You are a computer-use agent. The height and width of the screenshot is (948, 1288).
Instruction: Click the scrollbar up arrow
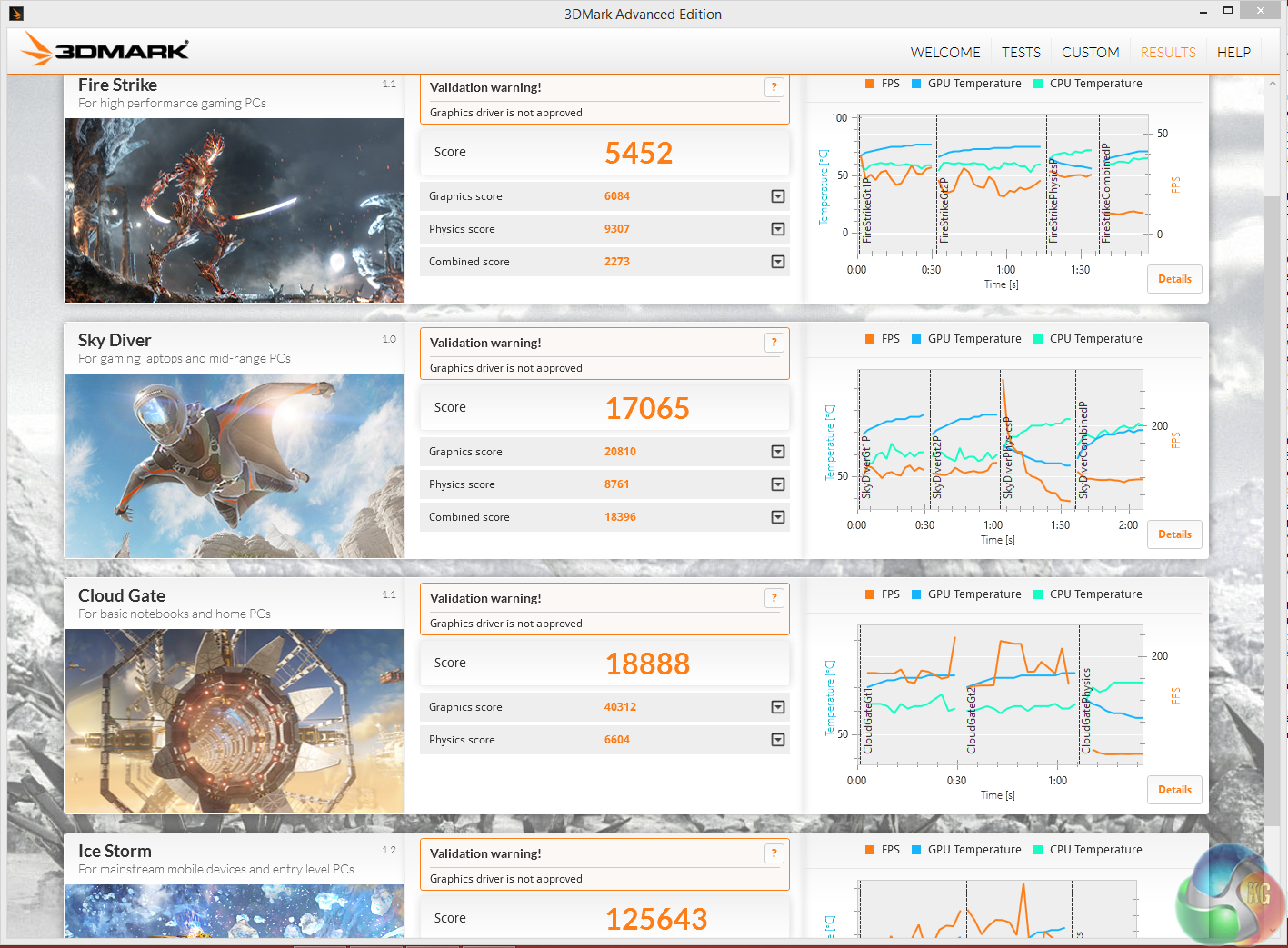point(1273,83)
